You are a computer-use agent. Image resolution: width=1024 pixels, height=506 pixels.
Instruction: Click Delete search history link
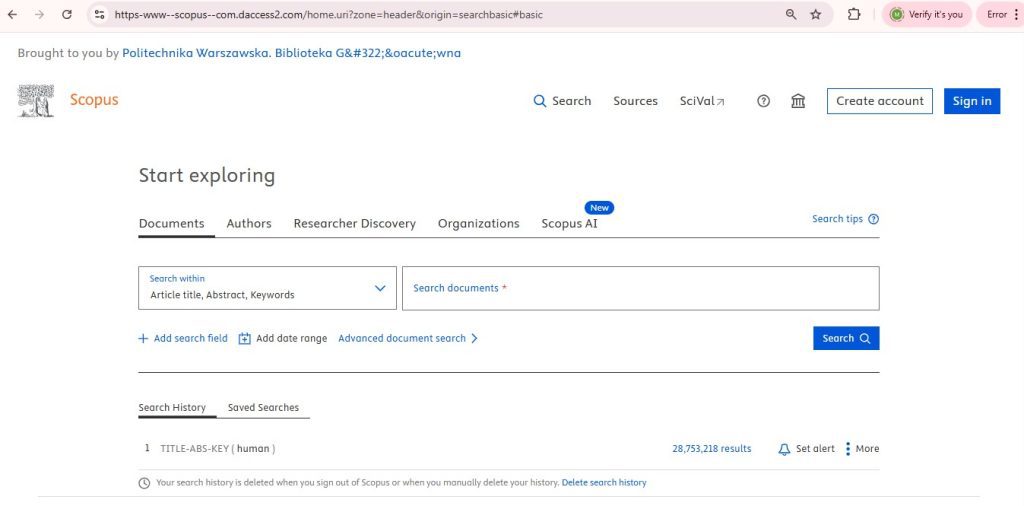[604, 483]
